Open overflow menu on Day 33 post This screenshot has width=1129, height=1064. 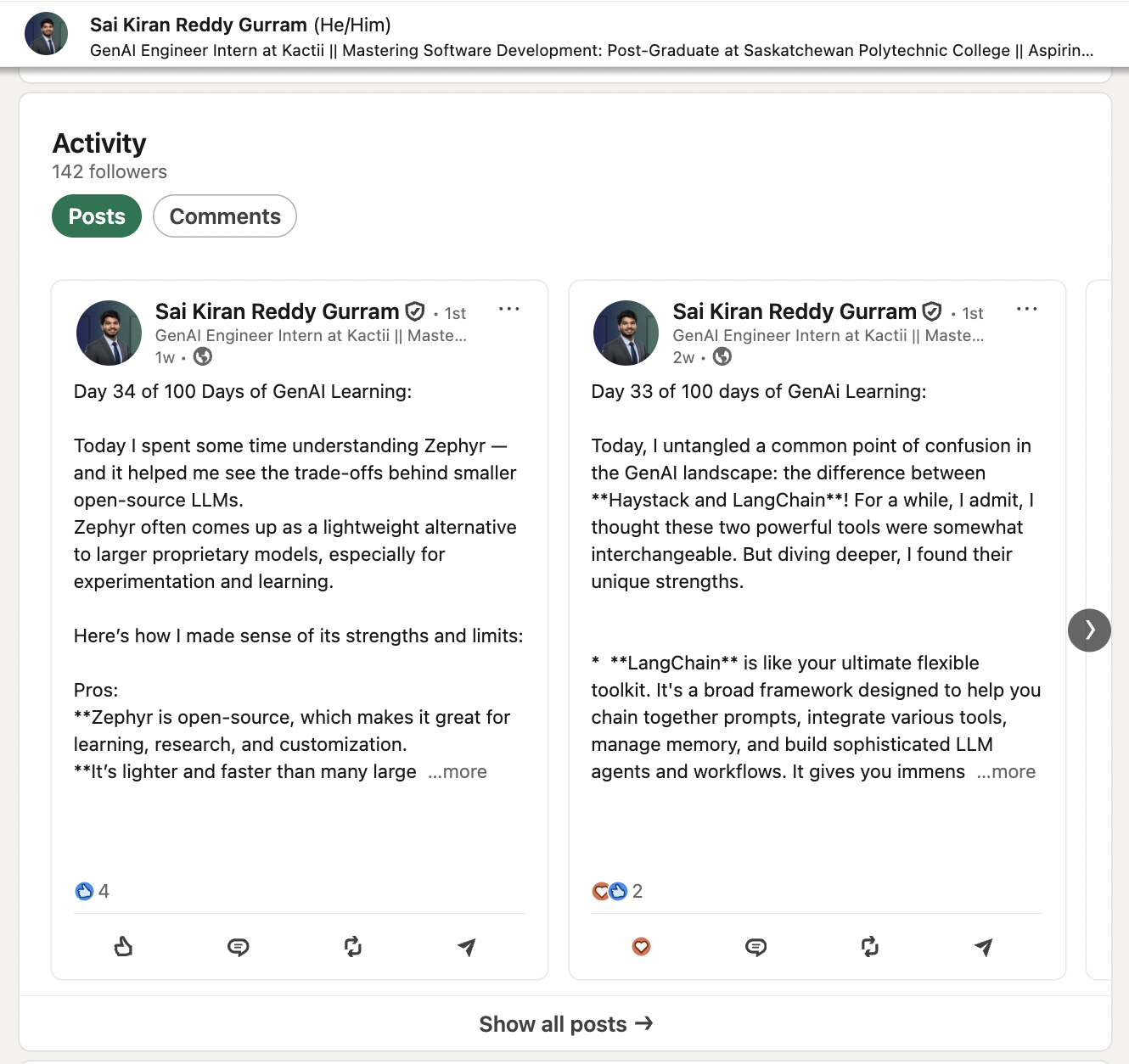[1027, 309]
